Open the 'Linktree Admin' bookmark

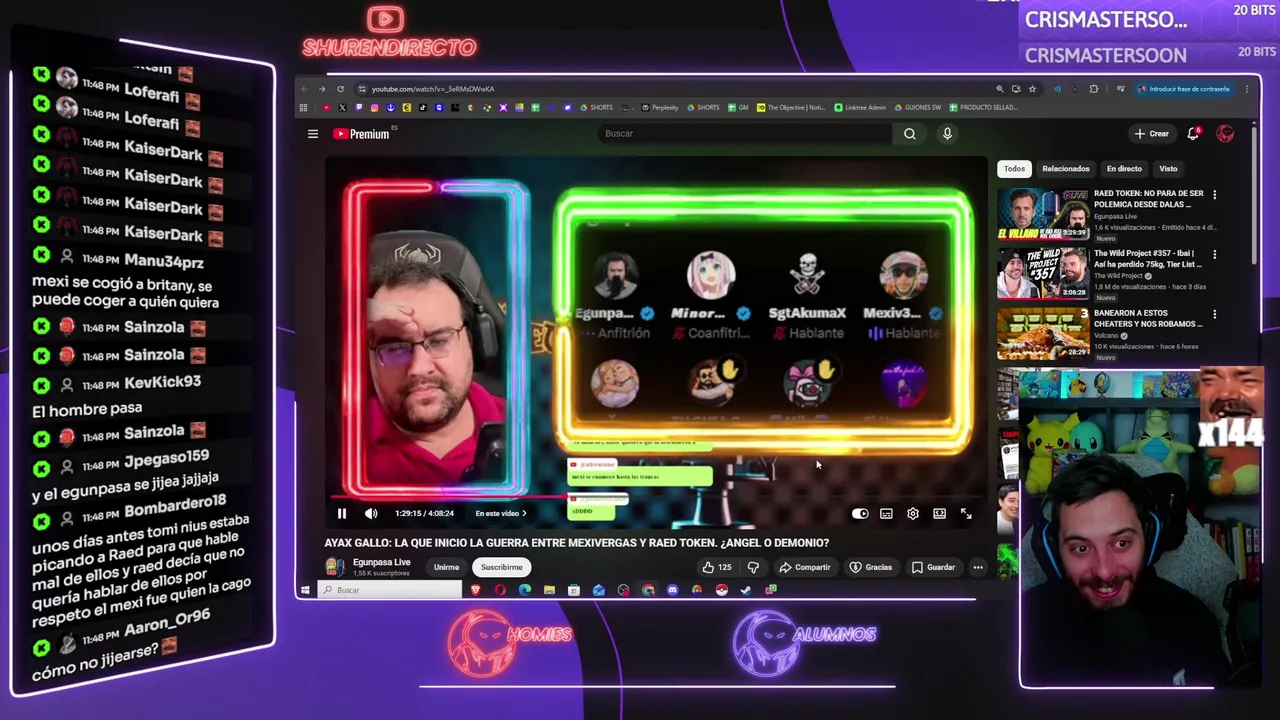click(860, 107)
